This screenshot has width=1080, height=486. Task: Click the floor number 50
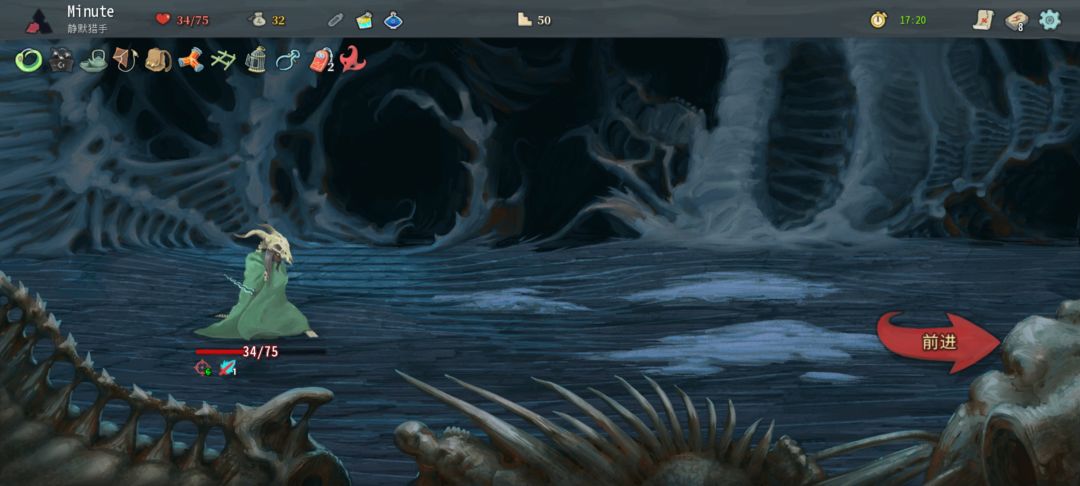[x=544, y=20]
